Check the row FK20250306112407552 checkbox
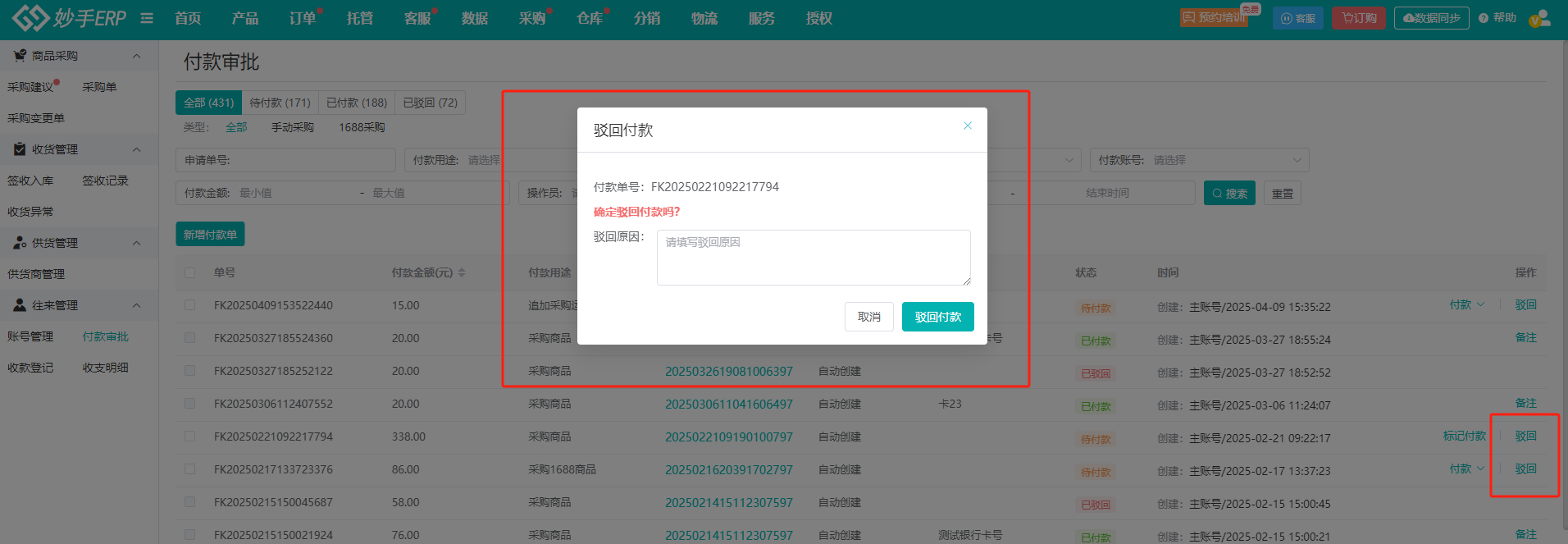1568x544 pixels. [190, 404]
